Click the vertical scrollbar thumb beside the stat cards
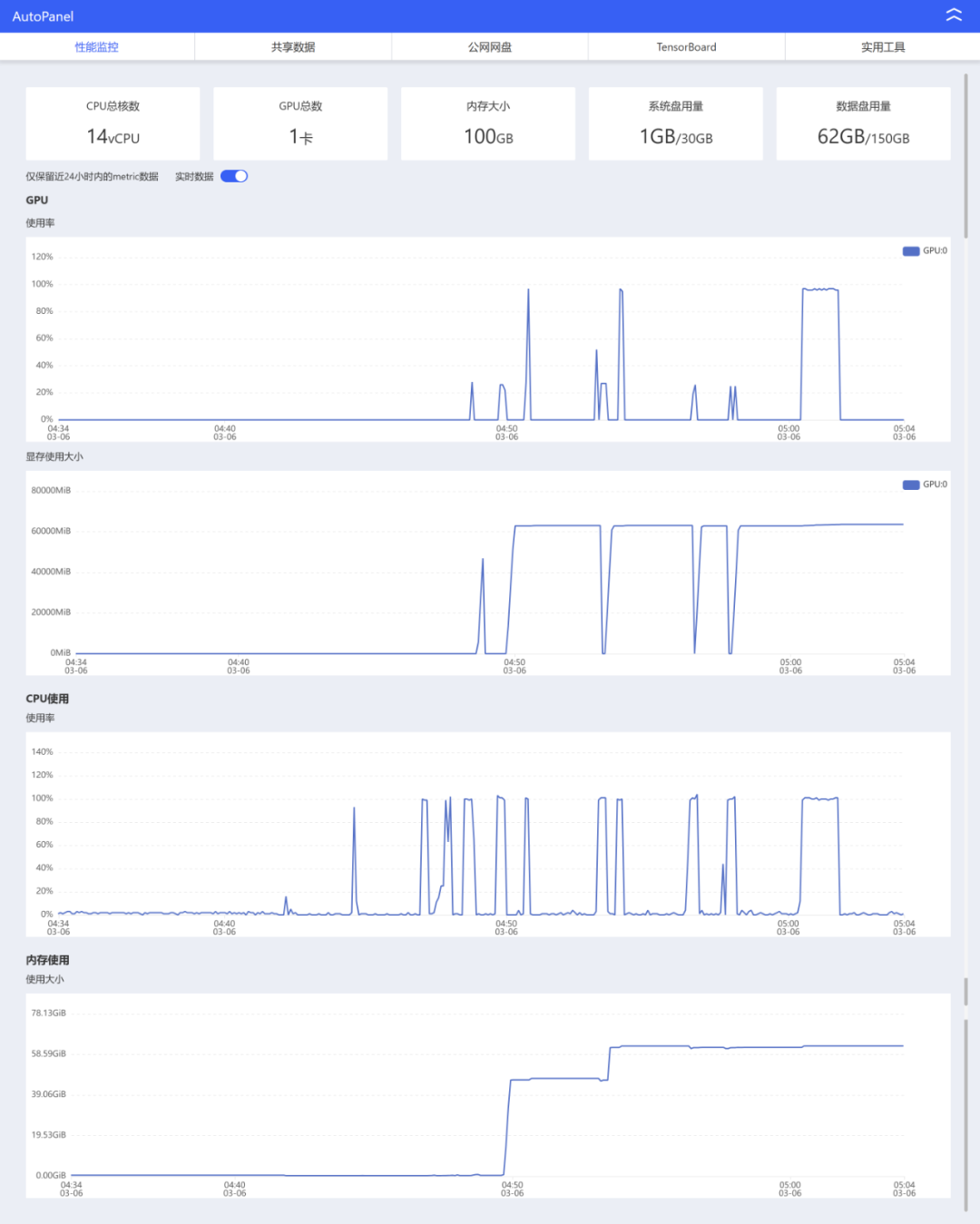Screen dimensions: 980x1224 [965, 156]
